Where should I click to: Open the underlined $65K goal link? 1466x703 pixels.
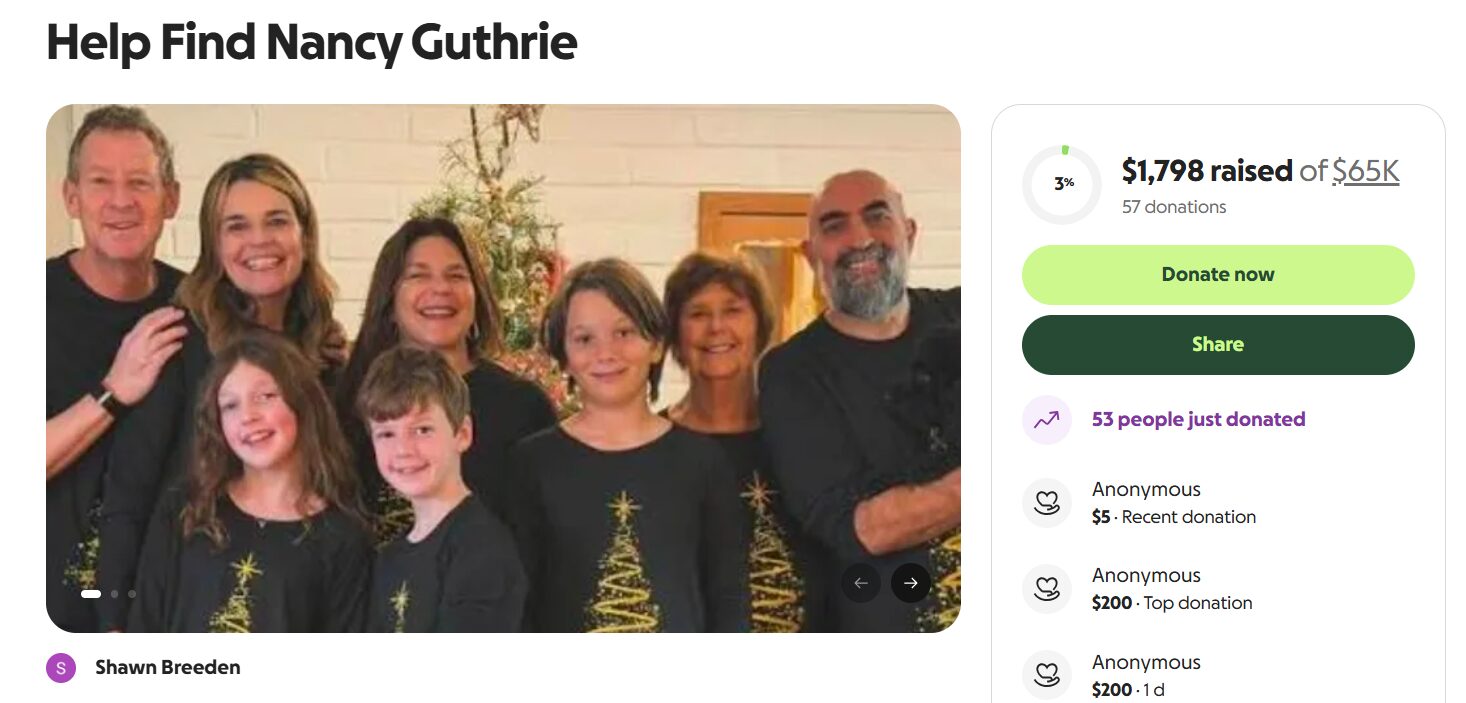[x=1366, y=171]
